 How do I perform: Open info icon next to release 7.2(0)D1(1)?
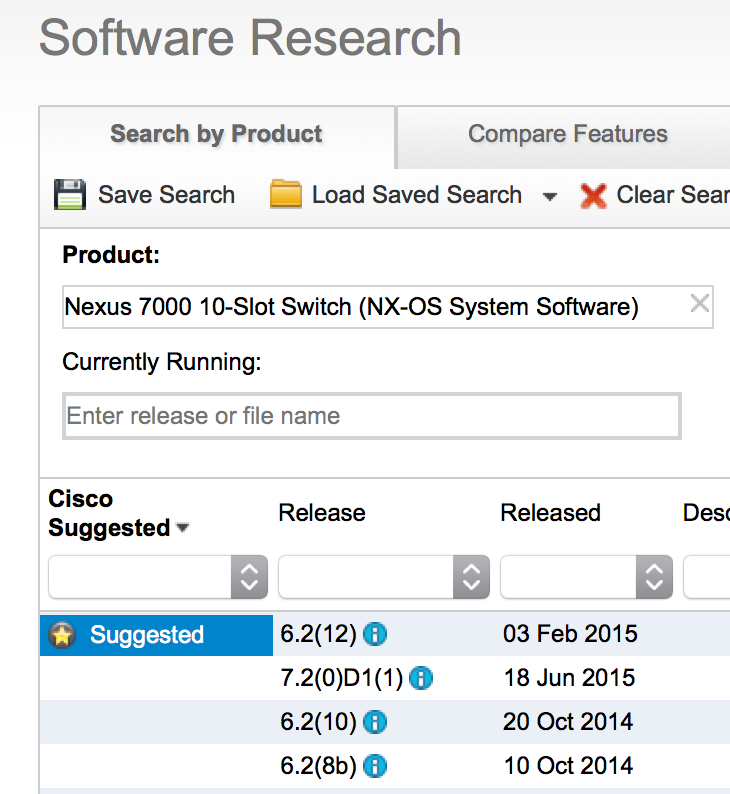click(x=421, y=678)
